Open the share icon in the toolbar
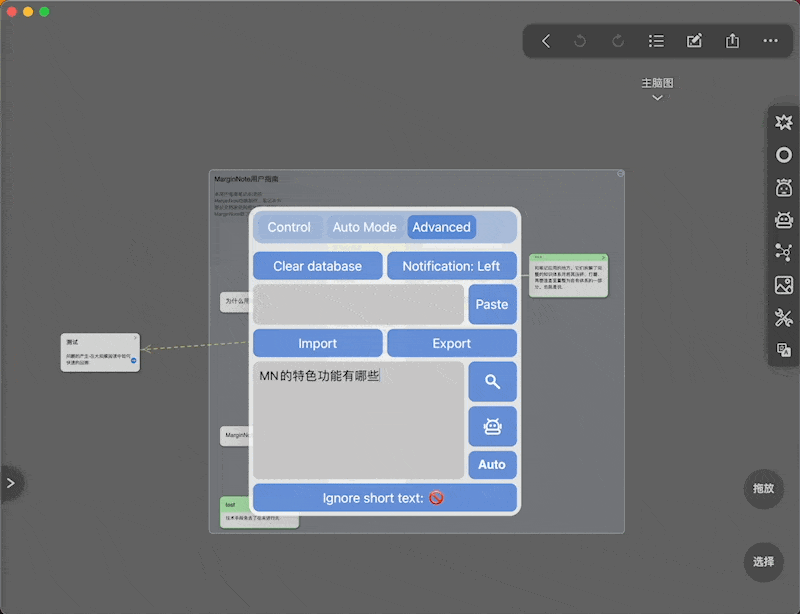The height and width of the screenshot is (614, 800). tap(732, 41)
